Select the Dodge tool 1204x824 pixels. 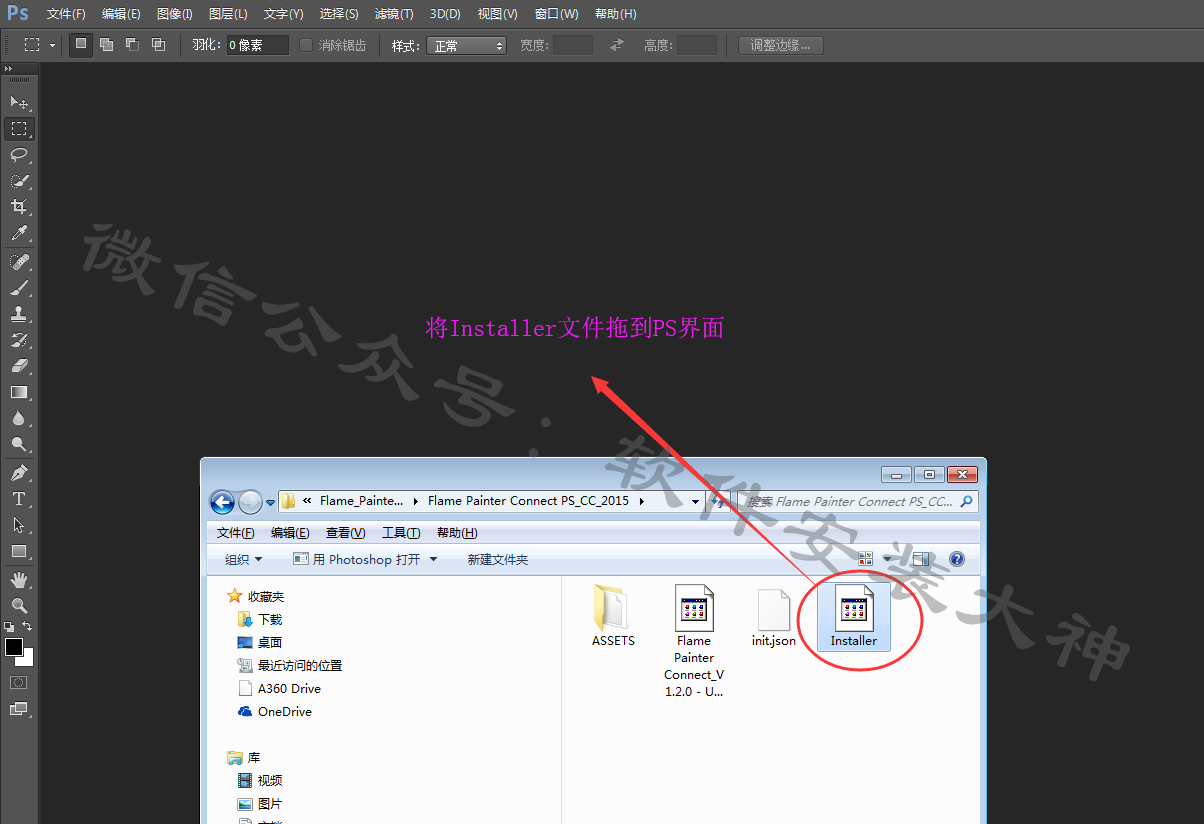tap(19, 444)
